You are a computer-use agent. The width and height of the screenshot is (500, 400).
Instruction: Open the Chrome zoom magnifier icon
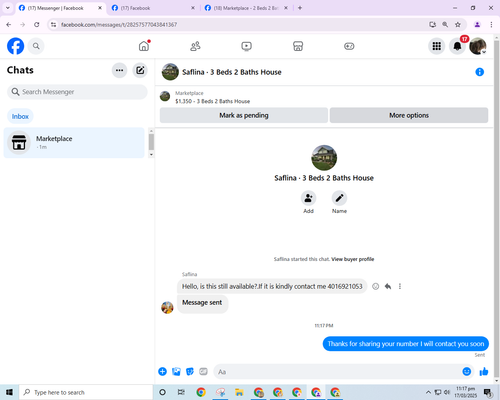tap(445, 25)
